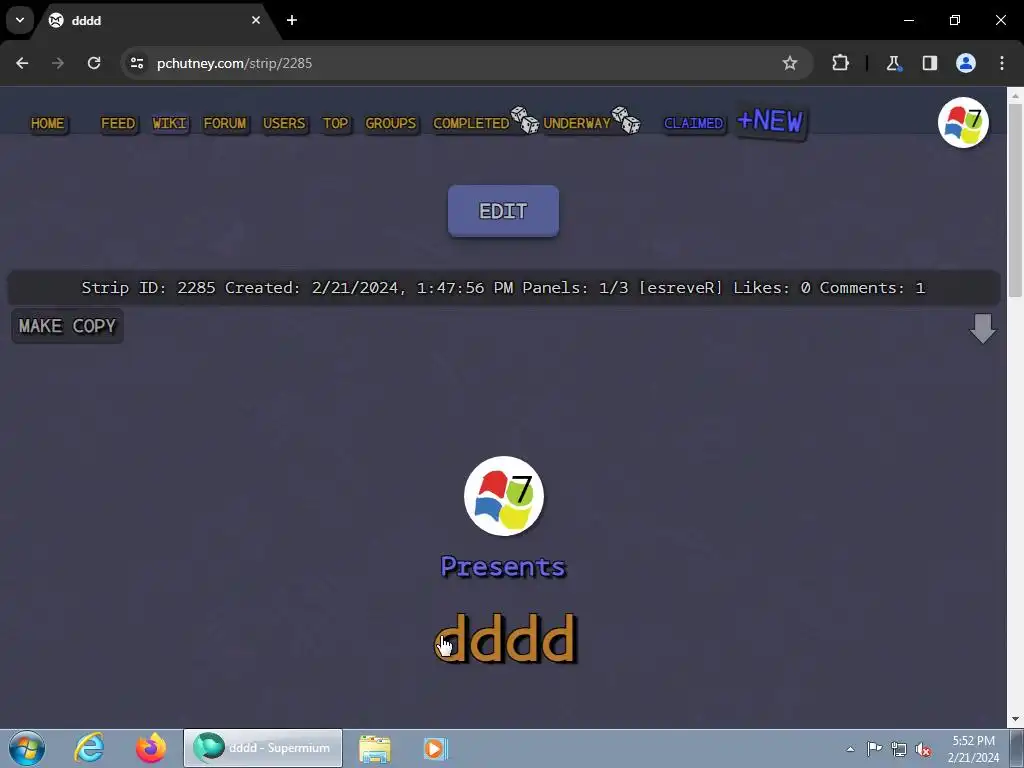Click the page vertical scrollbar thumb
The image size is (1024, 768).
(1016, 201)
